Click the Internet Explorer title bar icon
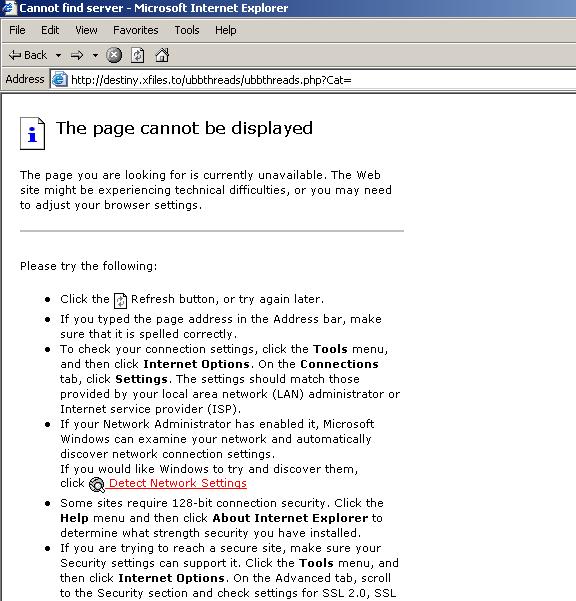Screen dimensions: 576x601 point(8,8)
